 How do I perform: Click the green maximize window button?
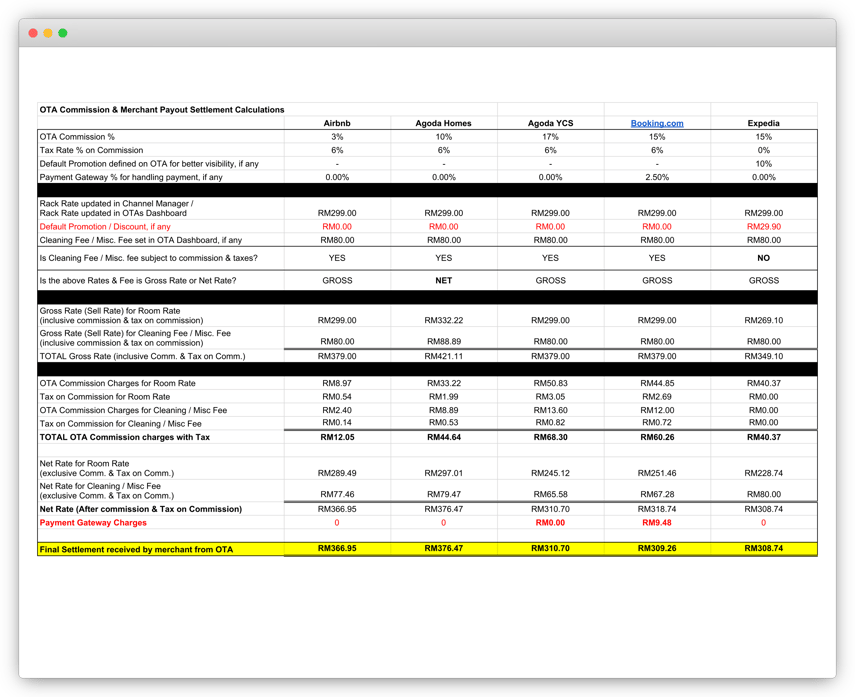point(63,33)
